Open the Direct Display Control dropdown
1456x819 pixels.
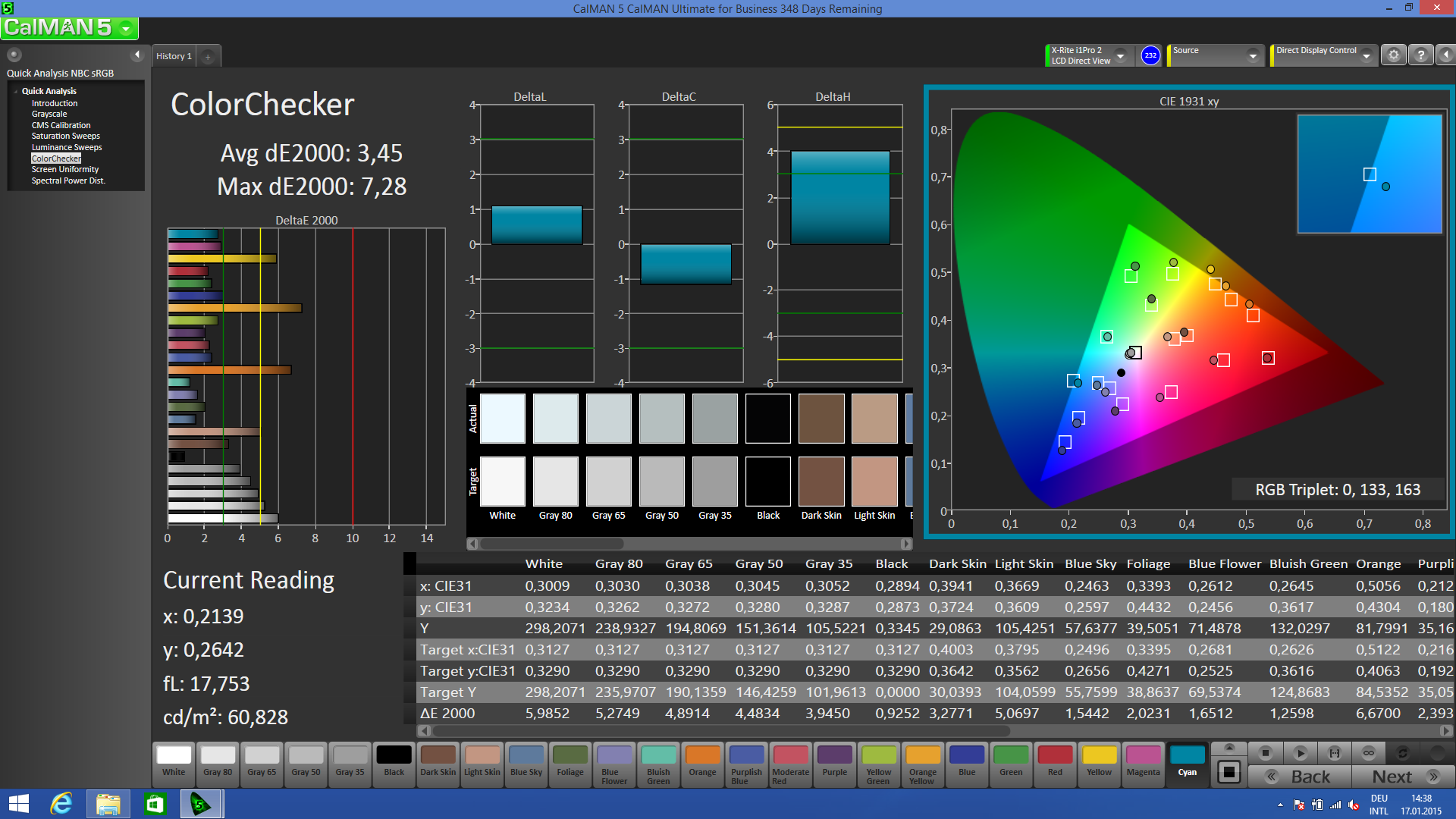pos(1366,56)
